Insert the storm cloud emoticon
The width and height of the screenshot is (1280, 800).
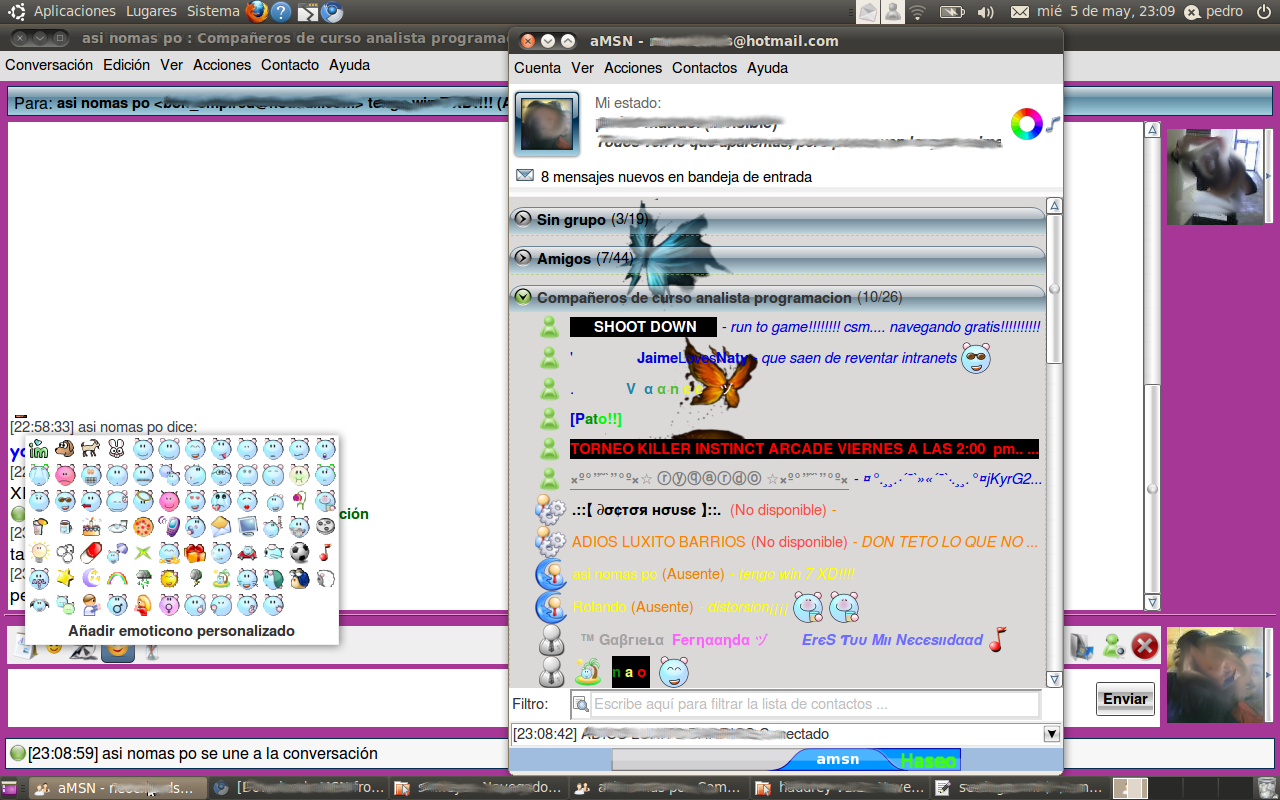[143, 579]
